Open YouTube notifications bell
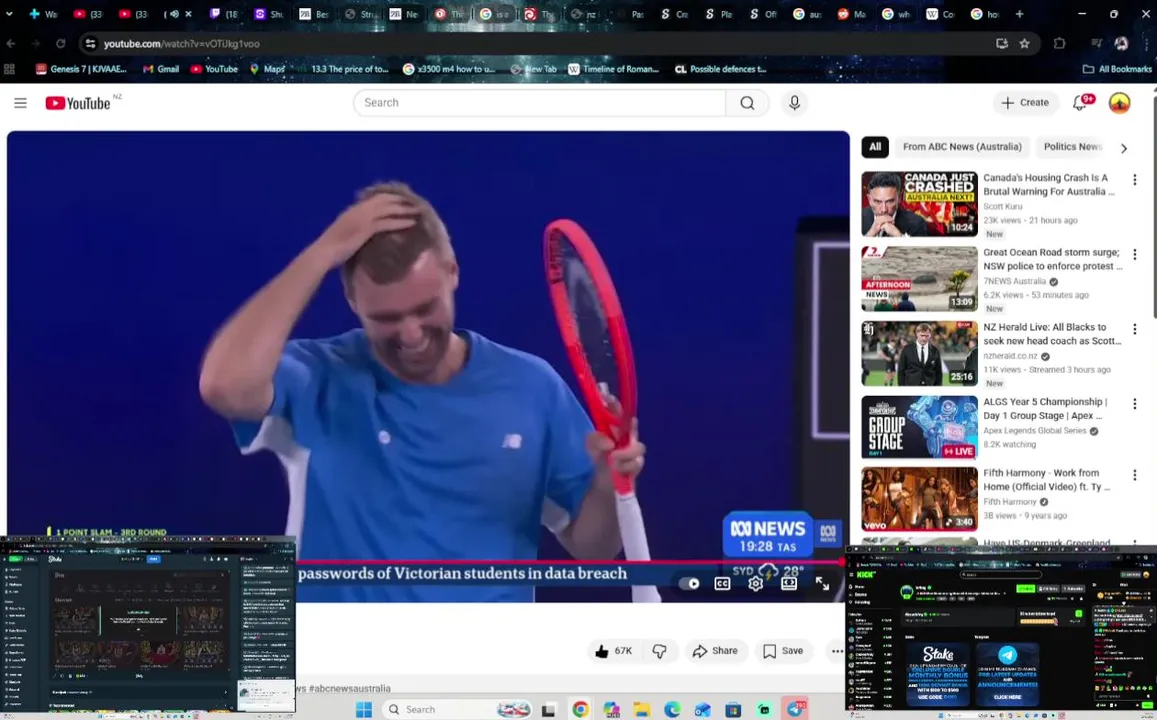Screen dimensions: 1157x720 click(x=1080, y=103)
